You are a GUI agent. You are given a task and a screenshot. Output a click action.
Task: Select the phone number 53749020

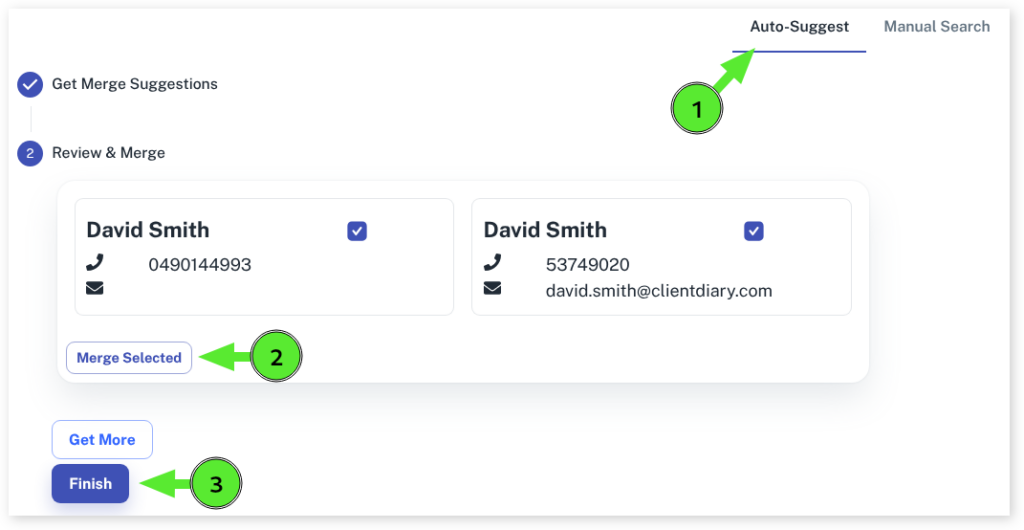click(587, 265)
